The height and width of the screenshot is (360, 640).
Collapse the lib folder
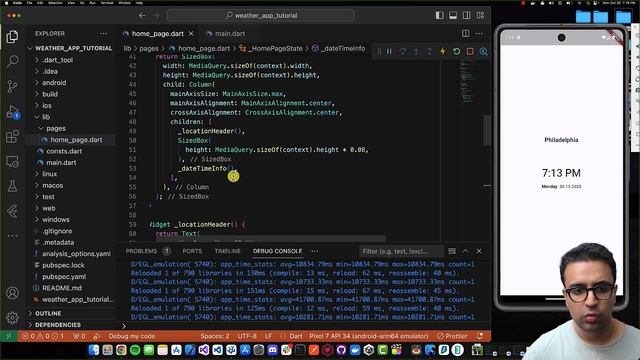pyautogui.click(x=71, y=117)
